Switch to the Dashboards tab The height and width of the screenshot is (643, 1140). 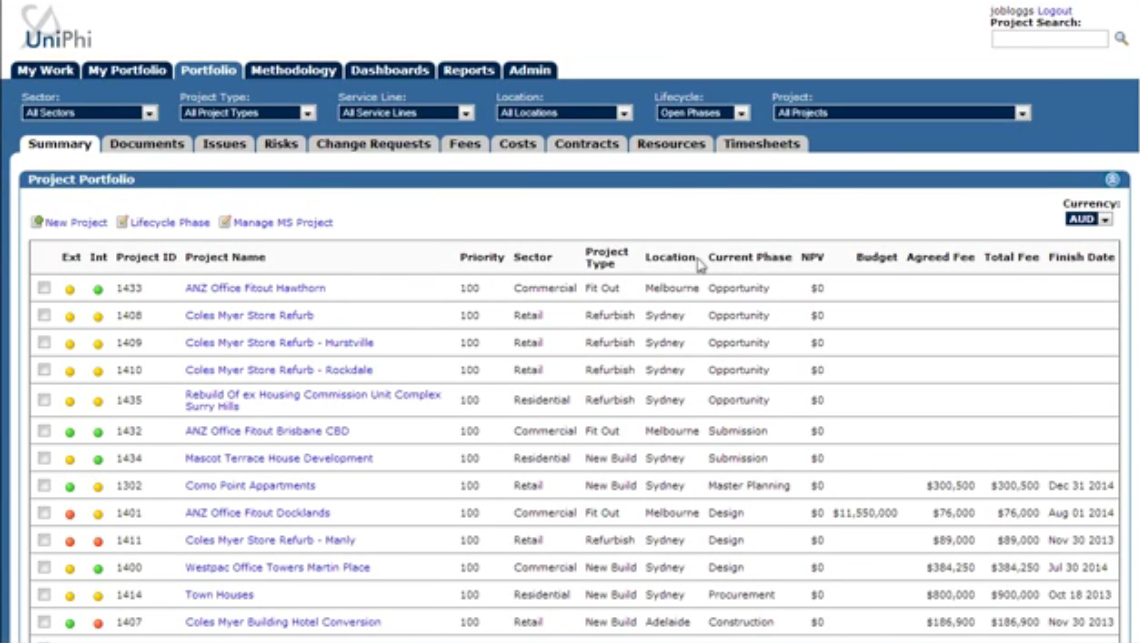click(x=390, y=71)
